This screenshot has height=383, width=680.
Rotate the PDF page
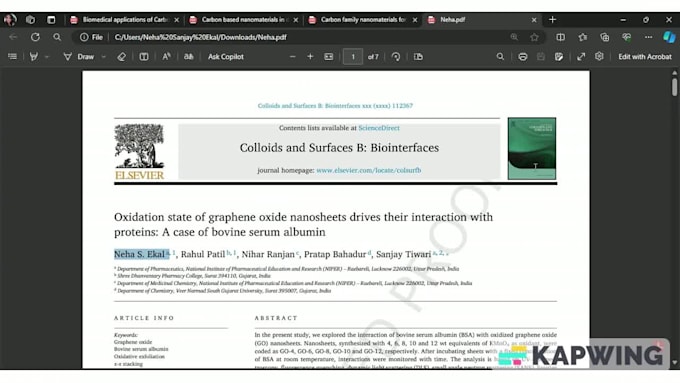point(396,57)
